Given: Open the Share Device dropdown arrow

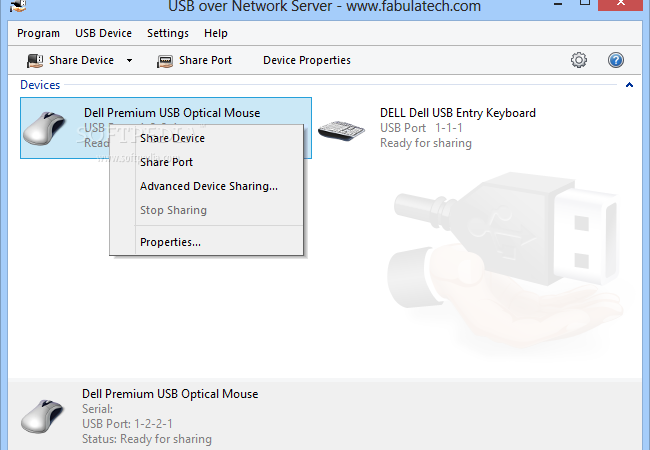Looking at the screenshot, I should tap(129, 60).
